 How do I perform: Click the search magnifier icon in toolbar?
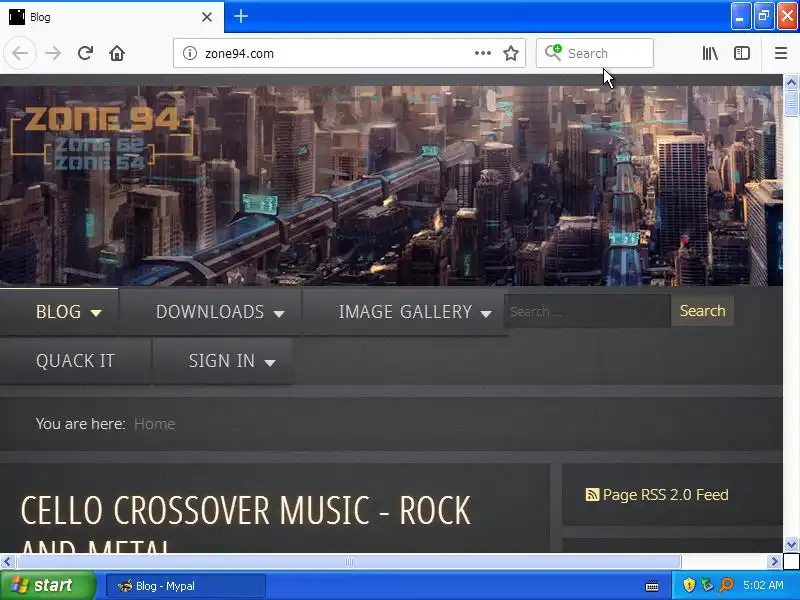pos(553,53)
